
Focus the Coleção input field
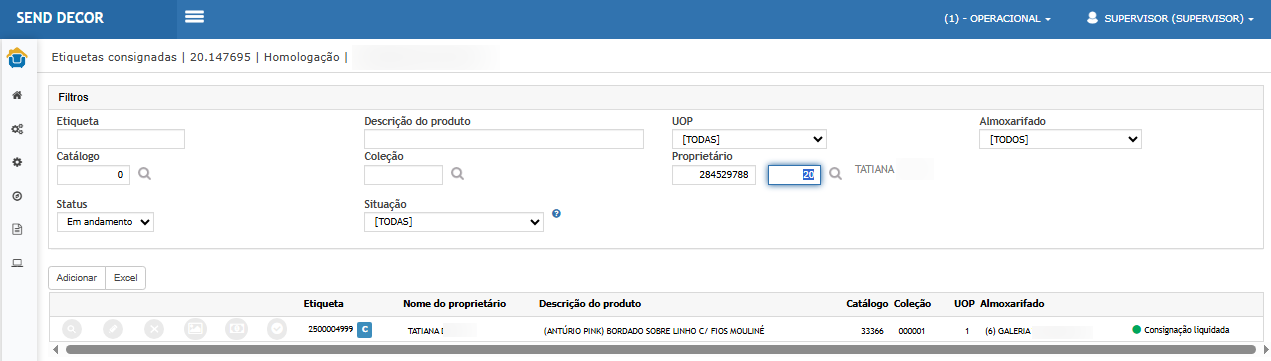point(403,175)
